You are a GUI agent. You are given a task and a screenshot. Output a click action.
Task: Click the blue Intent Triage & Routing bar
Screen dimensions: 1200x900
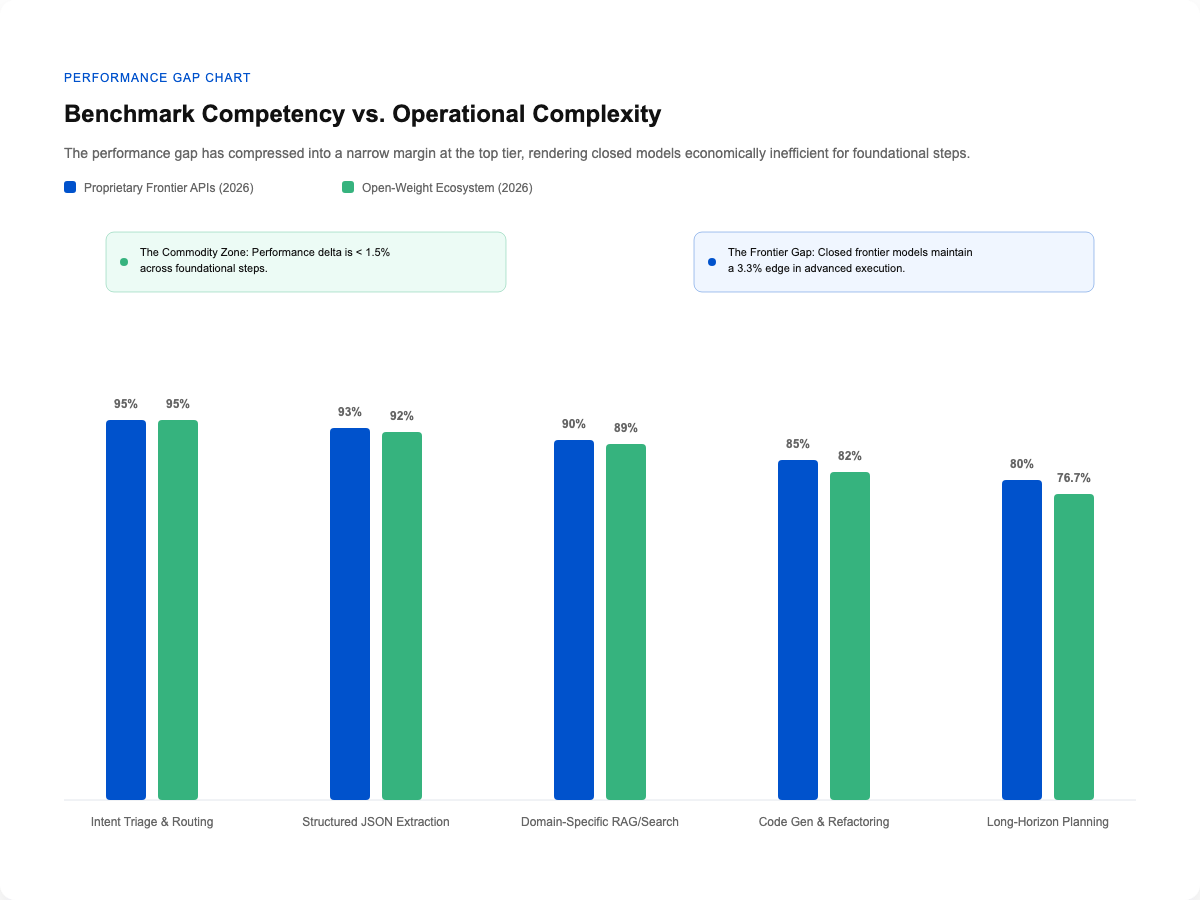tap(126, 610)
